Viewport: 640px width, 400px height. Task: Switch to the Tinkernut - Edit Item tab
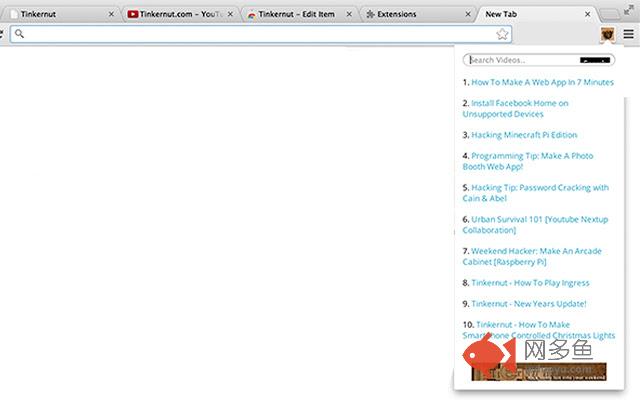[x=299, y=14]
